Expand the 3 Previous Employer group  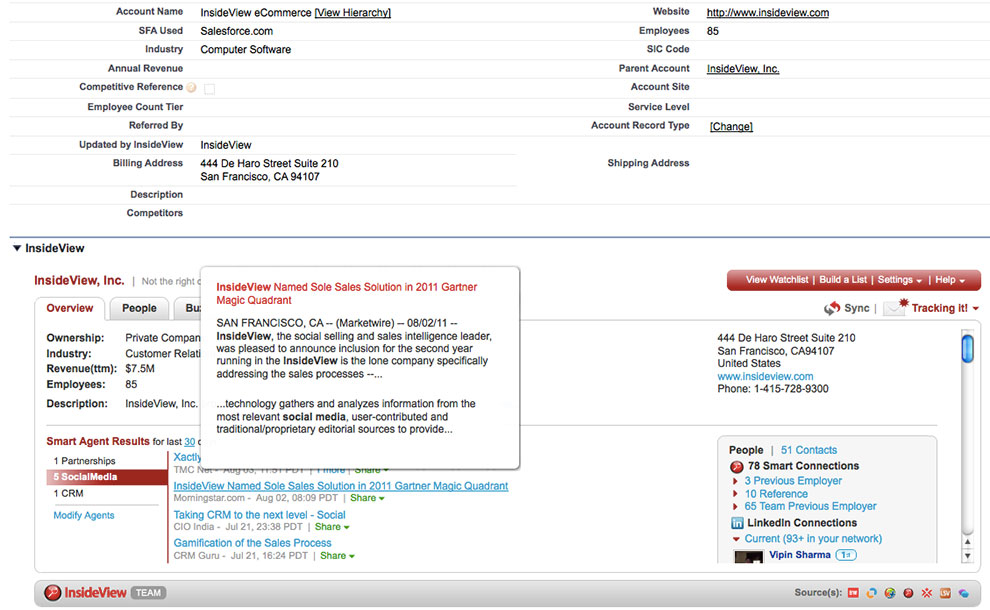pos(736,481)
